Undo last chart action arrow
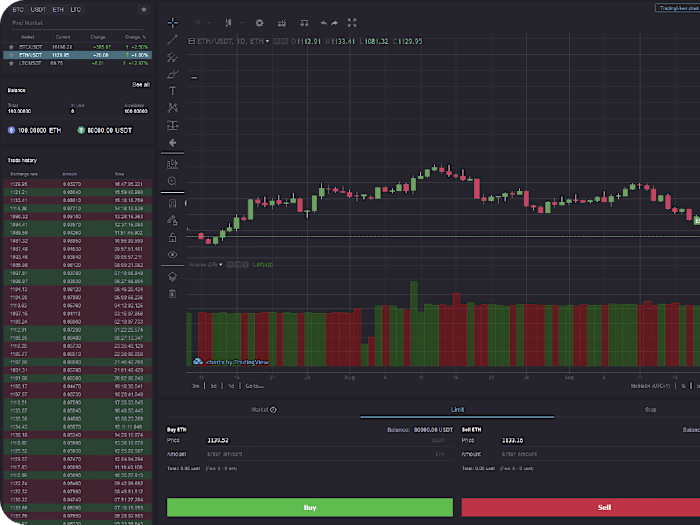Image resolution: width=700 pixels, height=525 pixels. 324,23
